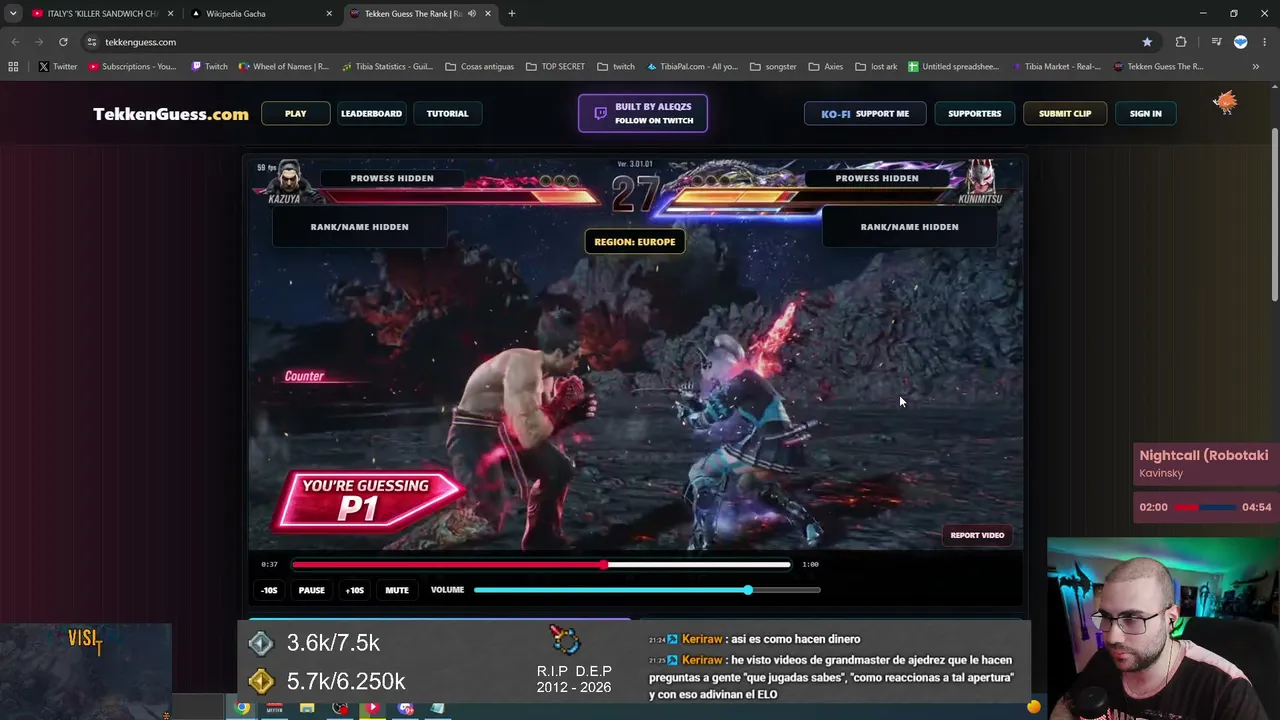The image size is (1280, 720).
Task: Open the PLAY page in site navigation
Action: (296, 113)
